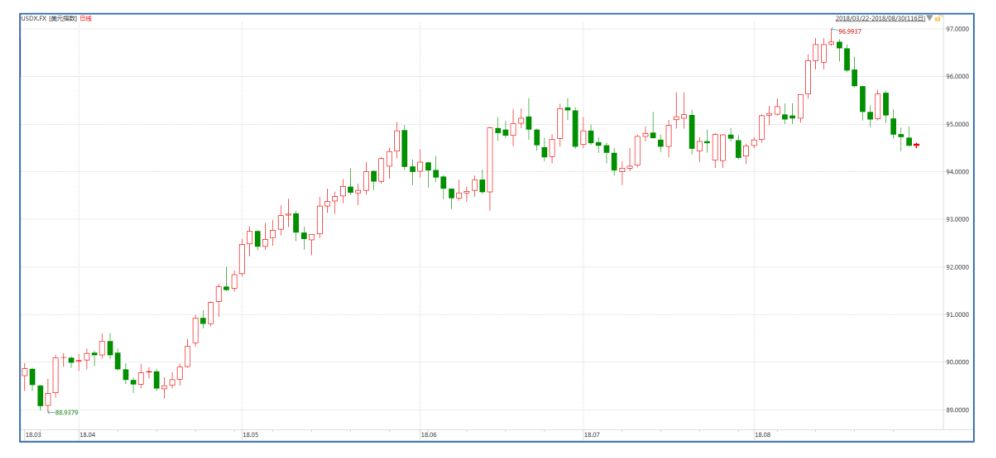Click the 91.0000 price axis label
The width and height of the screenshot is (996, 458).
point(958,315)
